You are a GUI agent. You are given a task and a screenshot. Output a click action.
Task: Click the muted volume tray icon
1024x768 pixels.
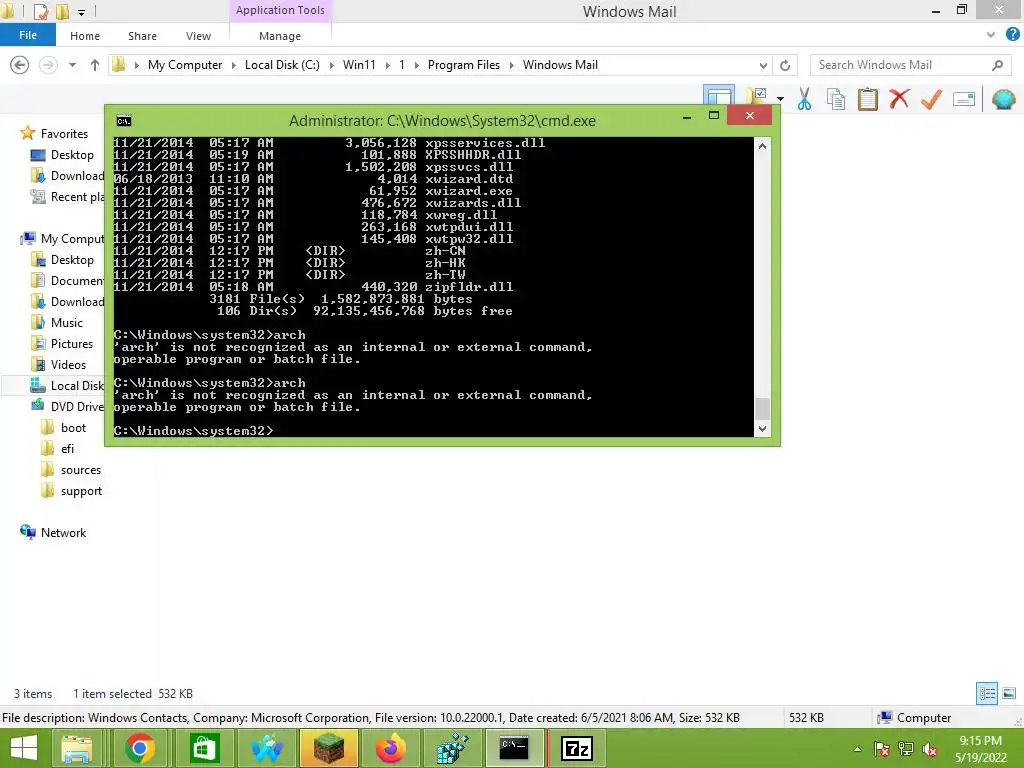[930, 749]
